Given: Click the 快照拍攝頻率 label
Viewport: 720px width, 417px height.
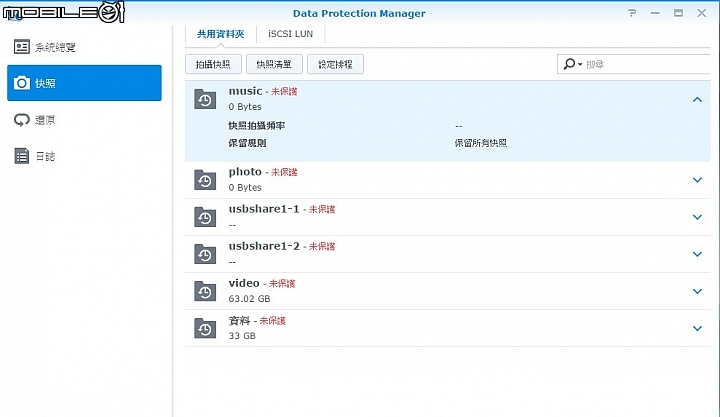Looking at the screenshot, I should 257,125.
